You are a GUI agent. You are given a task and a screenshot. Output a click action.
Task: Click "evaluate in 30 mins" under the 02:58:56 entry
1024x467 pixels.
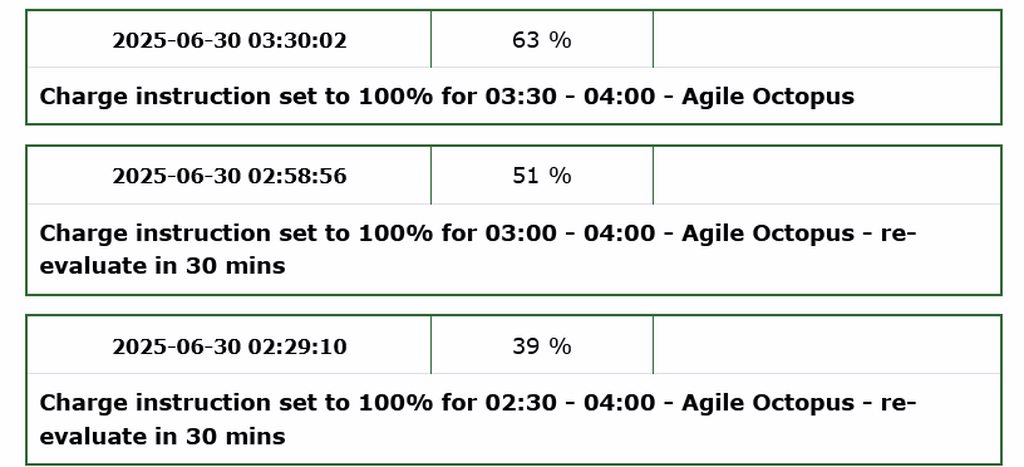pos(162,266)
